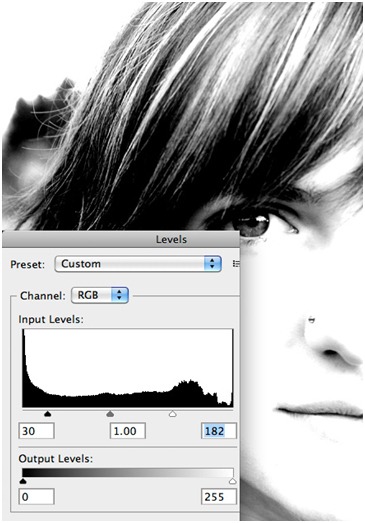Select the black output levels slider handle
The width and height of the screenshot is (365, 523).
coord(23,481)
